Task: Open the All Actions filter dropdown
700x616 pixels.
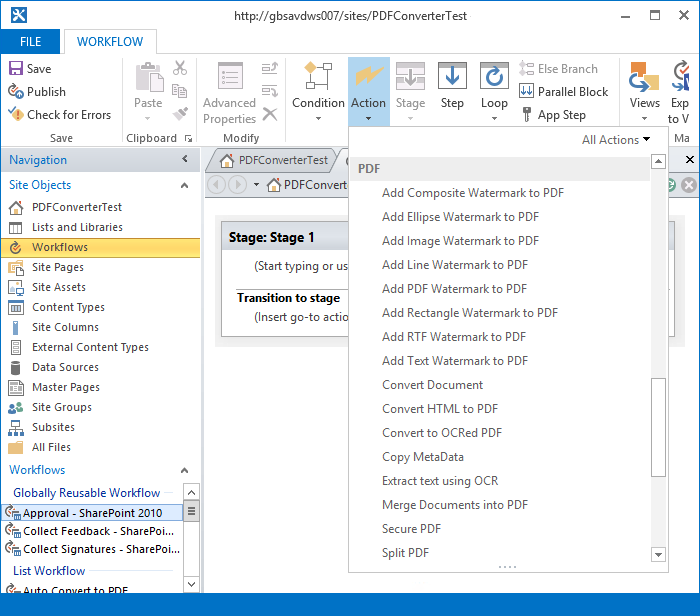Action: click(x=616, y=140)
